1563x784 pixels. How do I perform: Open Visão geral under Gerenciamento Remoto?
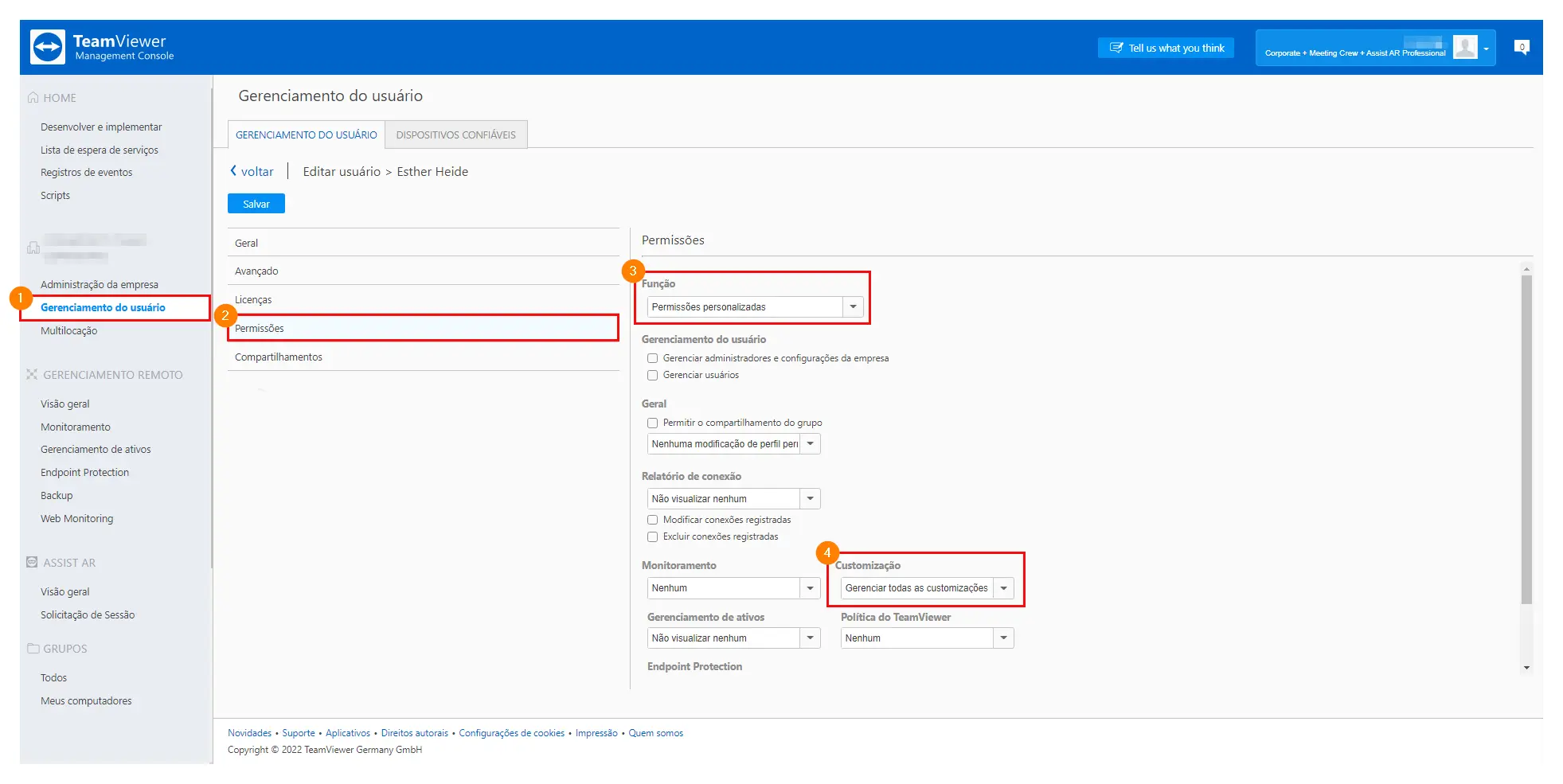[65, 404]
